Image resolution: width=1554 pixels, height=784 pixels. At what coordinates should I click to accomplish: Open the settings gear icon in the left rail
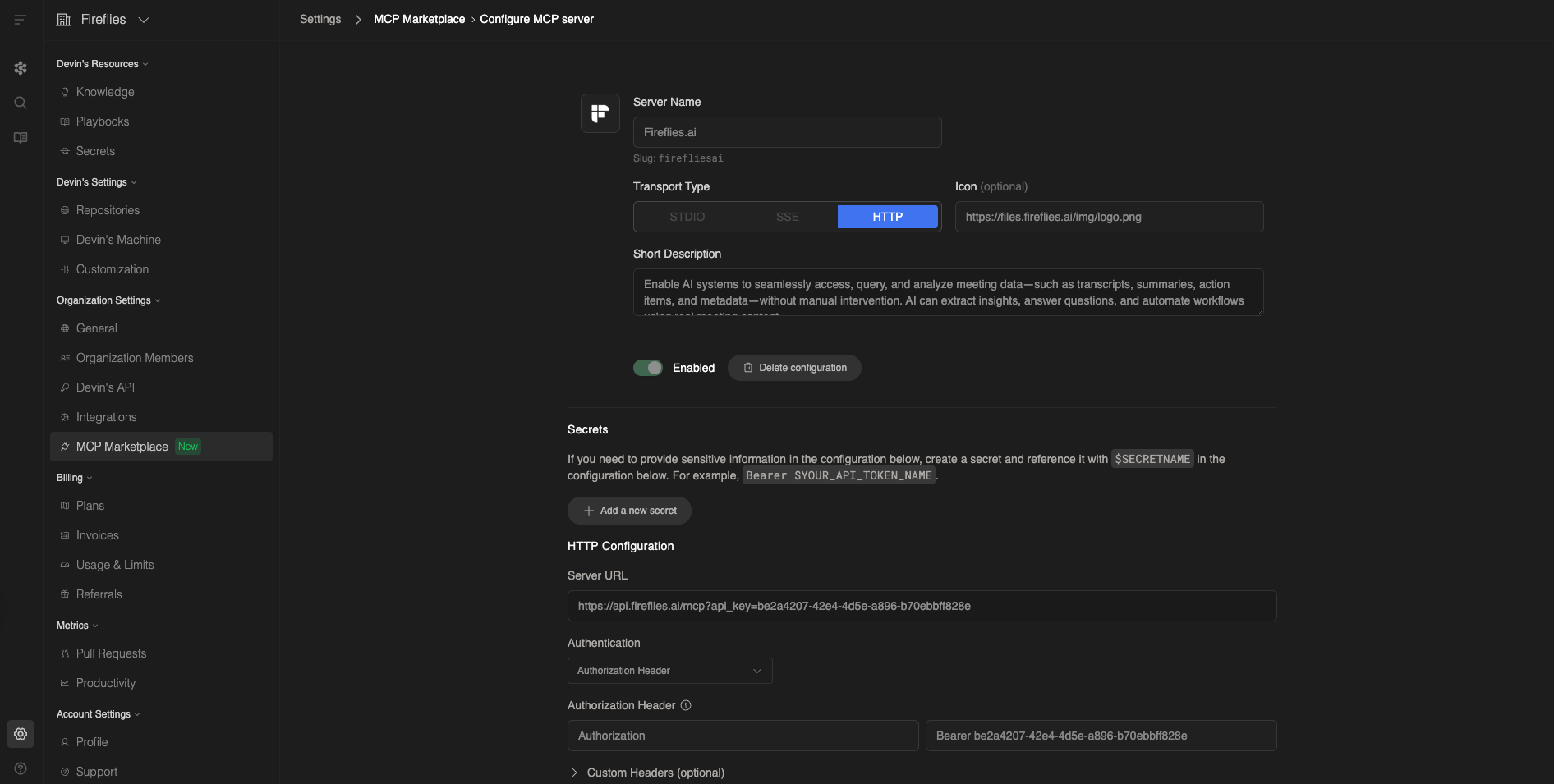[x=21, y=734]
